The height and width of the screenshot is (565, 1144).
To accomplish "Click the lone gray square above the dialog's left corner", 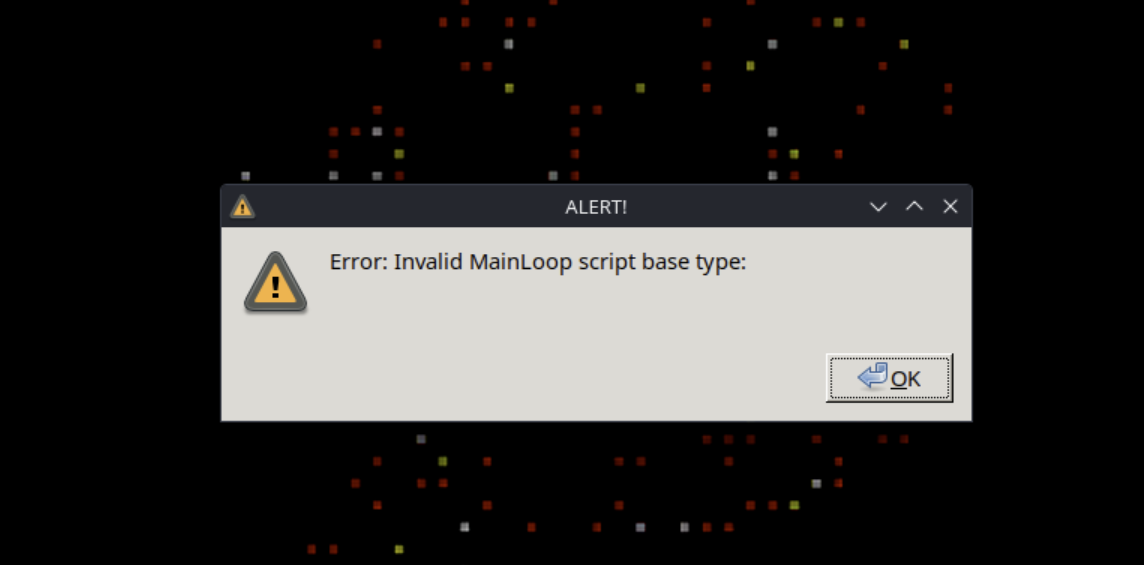I will pos(246,176).
